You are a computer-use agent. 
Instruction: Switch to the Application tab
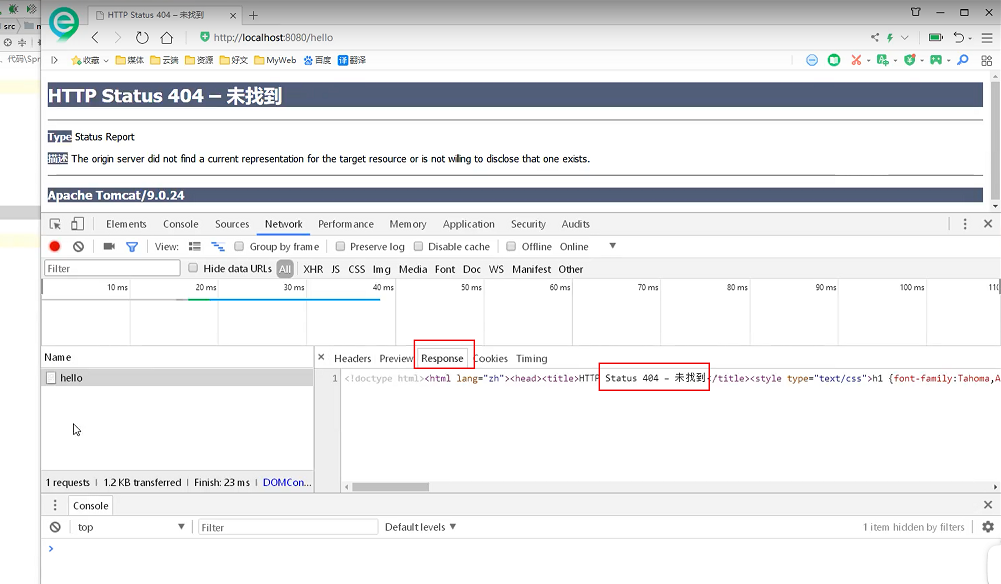pos(469,224)
